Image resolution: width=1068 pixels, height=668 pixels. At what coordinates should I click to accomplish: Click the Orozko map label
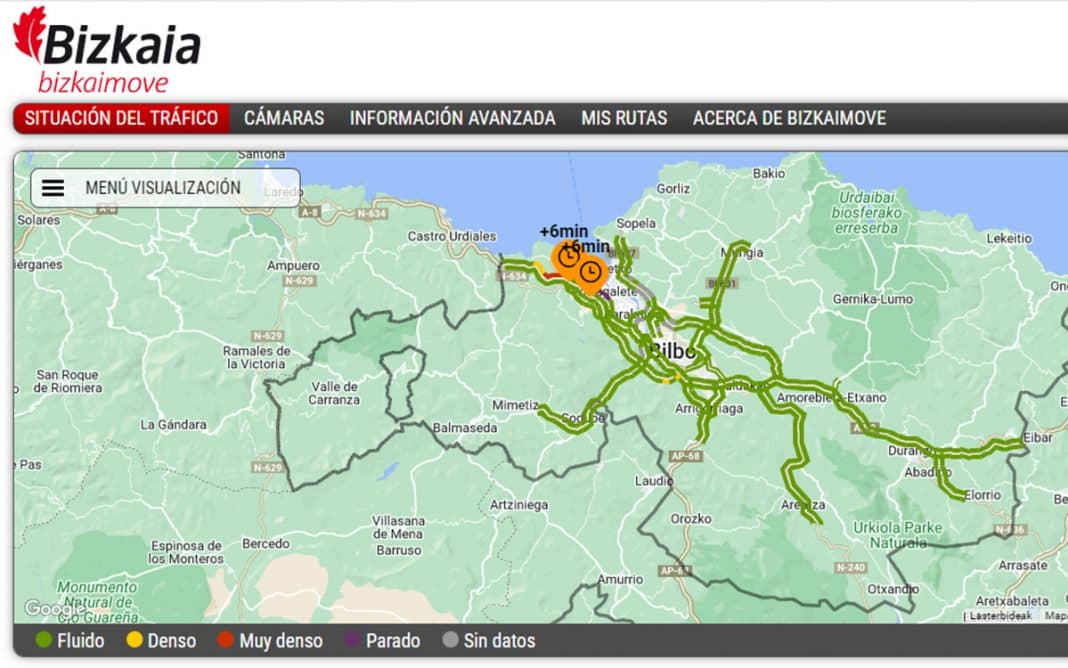point(691,519)
